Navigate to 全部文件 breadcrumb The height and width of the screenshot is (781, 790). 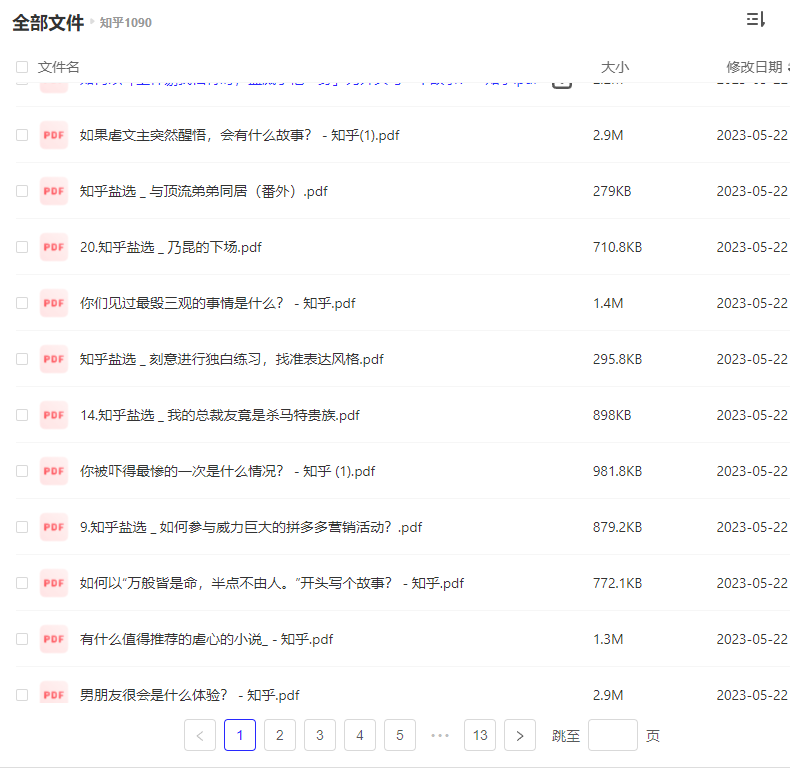tap(48, 22)
